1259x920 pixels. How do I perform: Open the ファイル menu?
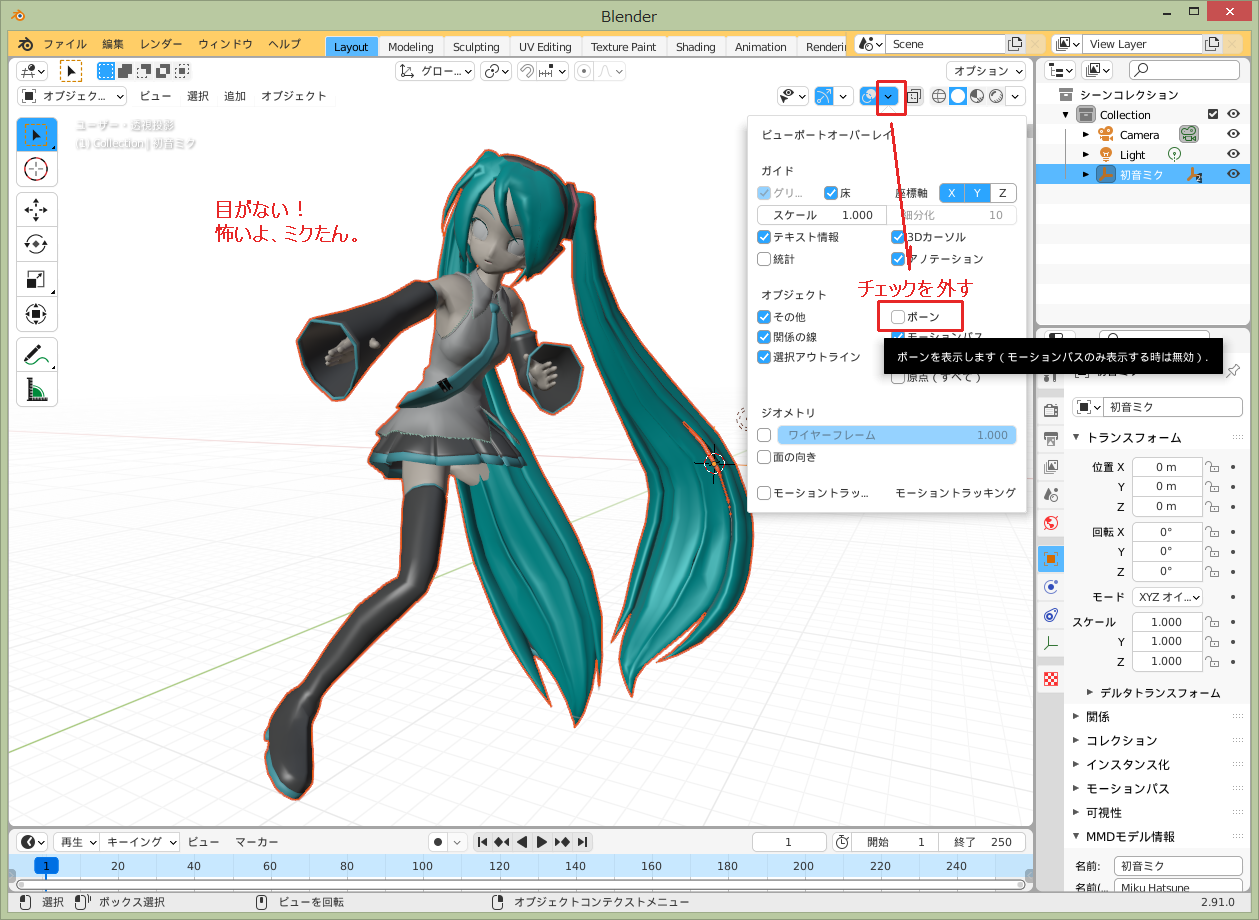tap(65, 45)
